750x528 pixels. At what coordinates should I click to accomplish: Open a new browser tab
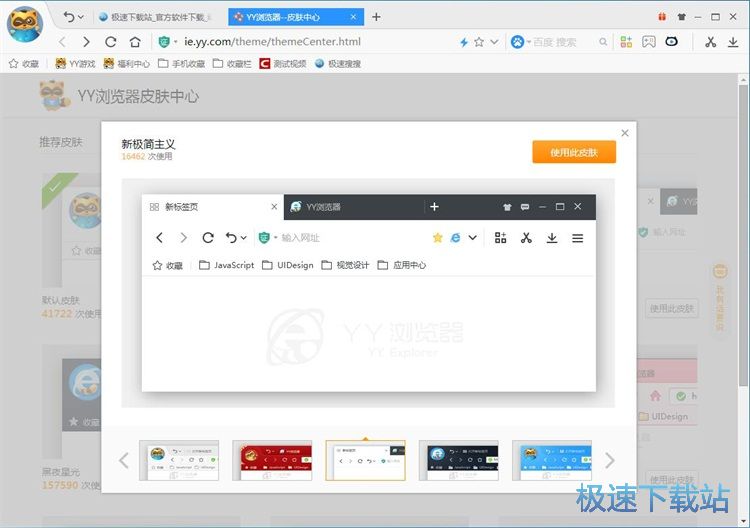pyautogui.click(x=376, y=17)
